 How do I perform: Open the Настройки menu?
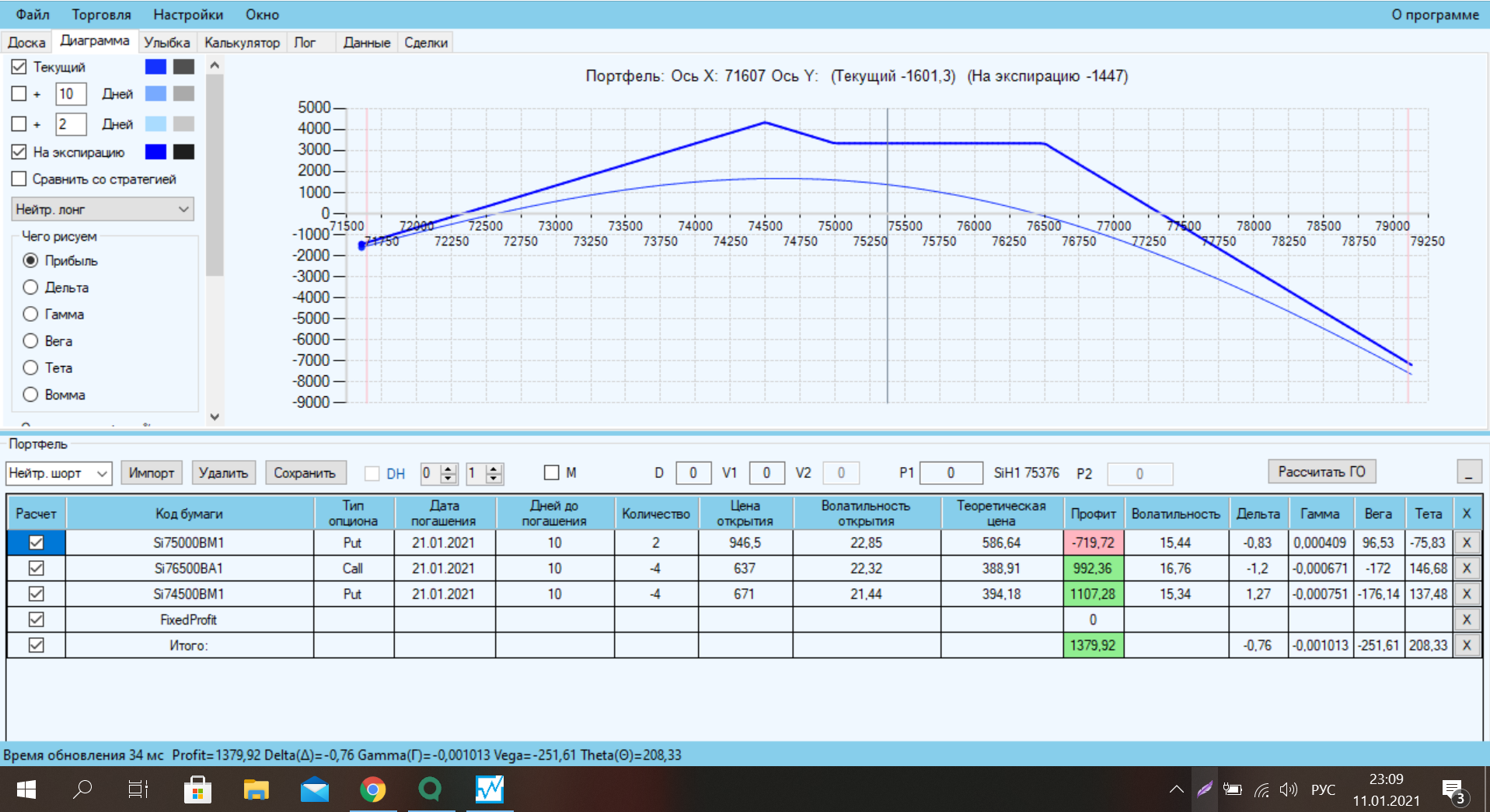tap(188, 15)
